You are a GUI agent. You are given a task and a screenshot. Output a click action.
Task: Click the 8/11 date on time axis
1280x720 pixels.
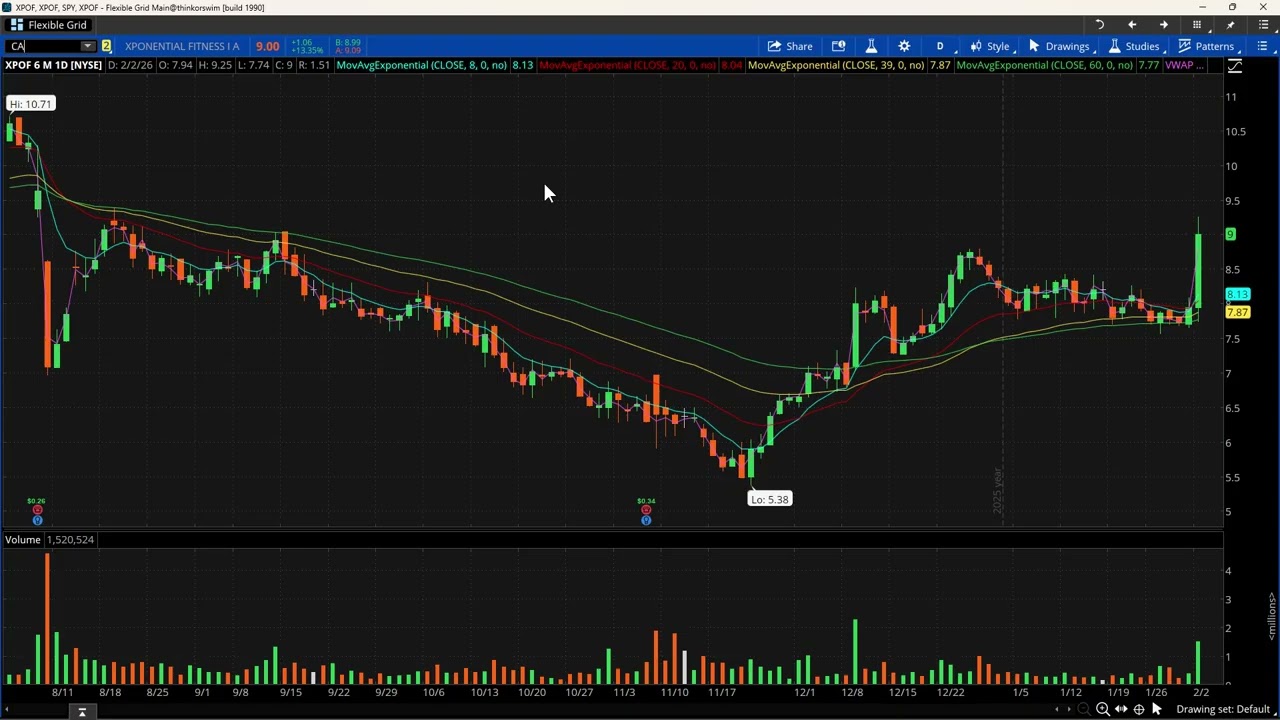(62, 692)
